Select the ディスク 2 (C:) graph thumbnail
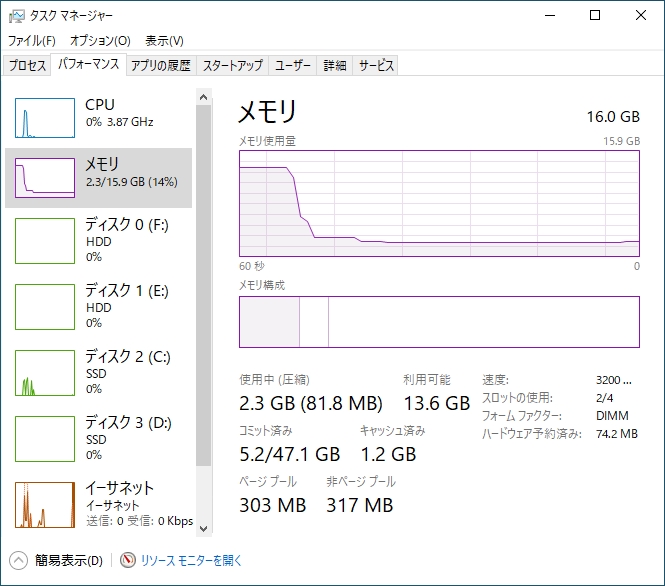The height and width of the screenshot is (586, 665). [x=45, y=373]
